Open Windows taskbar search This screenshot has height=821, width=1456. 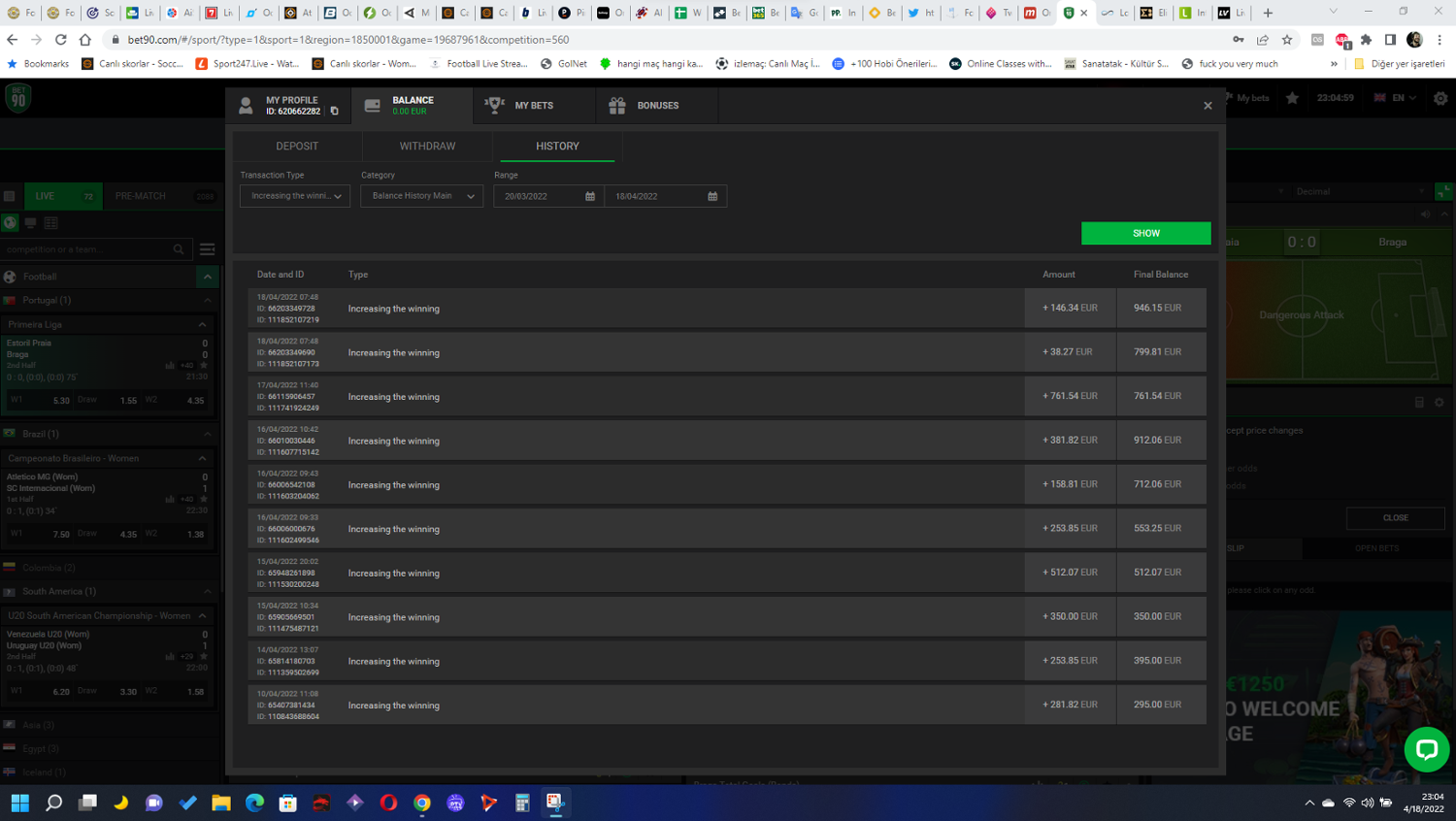[x=54, y=803]
